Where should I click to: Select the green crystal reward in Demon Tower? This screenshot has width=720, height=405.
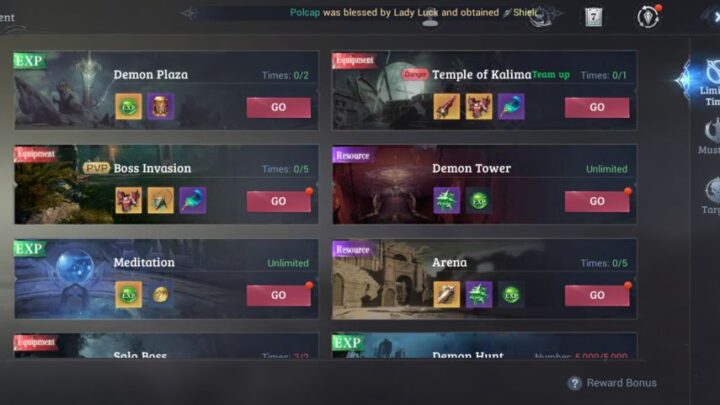pyautogui.click(x=446, y=200)
